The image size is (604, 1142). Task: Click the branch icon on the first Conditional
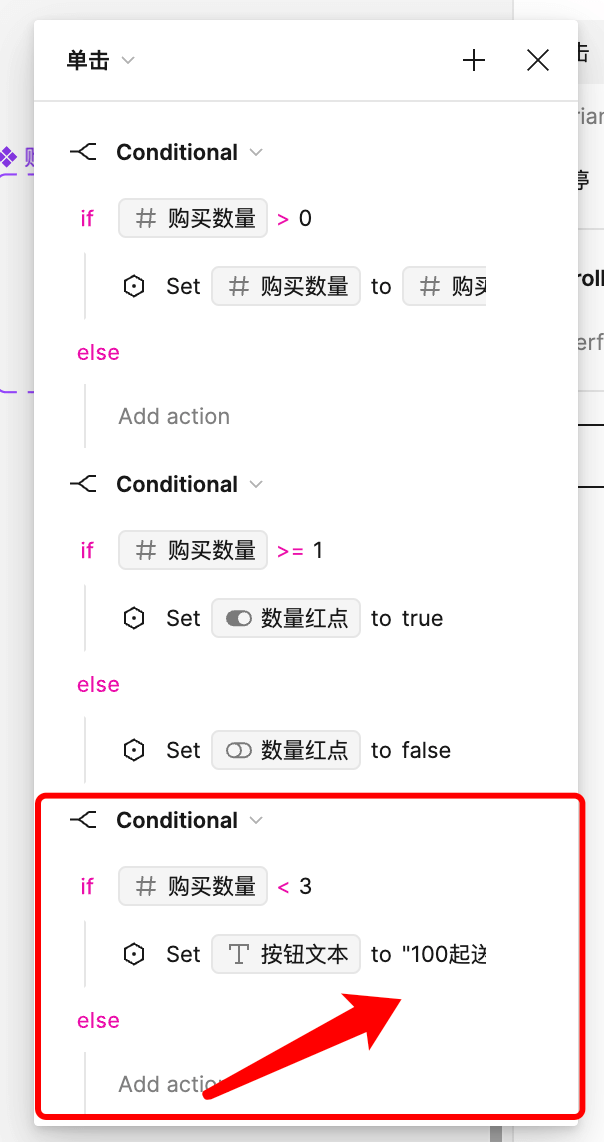(x=84, y=152)
